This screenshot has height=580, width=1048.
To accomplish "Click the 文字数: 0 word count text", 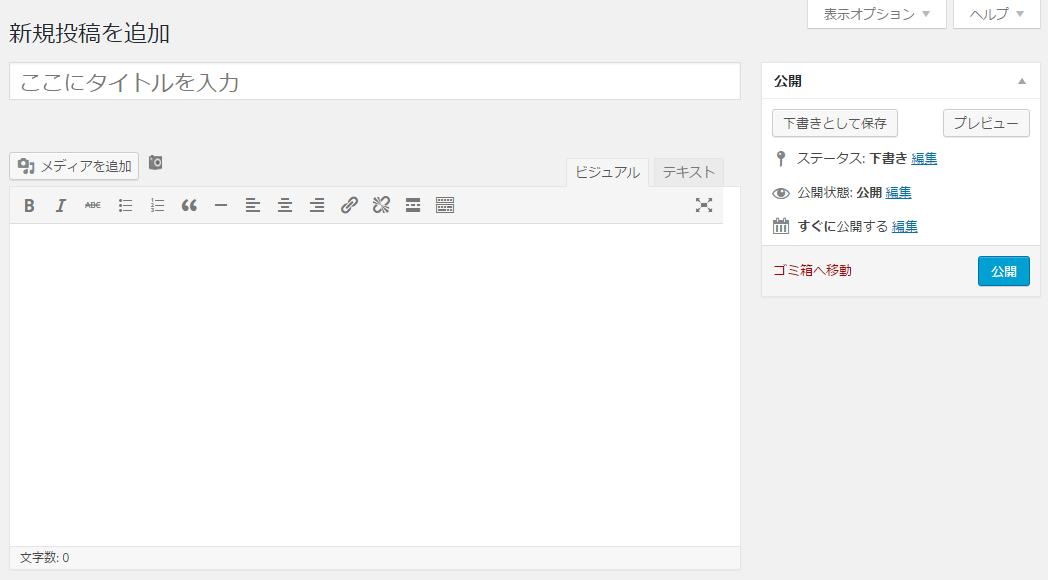I will pyautogui.click(x=44, y=558).
